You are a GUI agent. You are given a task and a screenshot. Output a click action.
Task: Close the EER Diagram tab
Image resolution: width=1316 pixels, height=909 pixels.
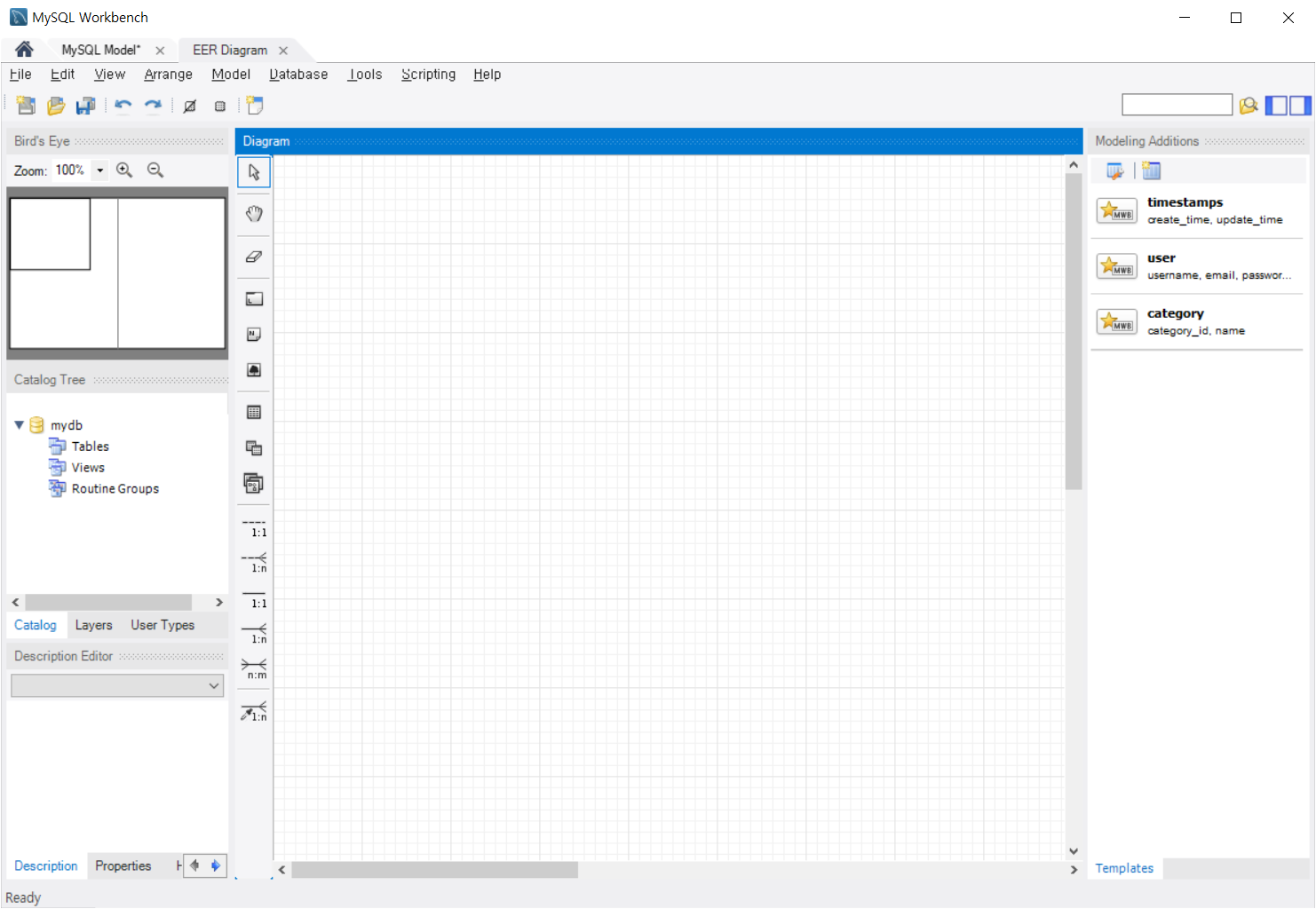(x=283, y=51)
